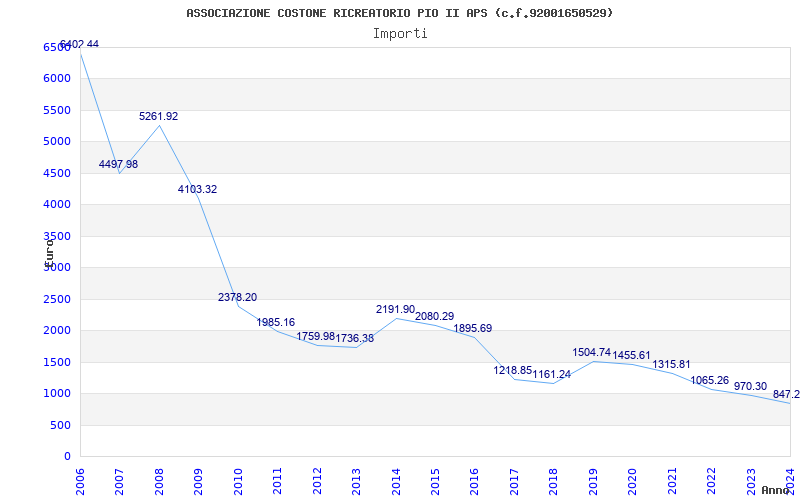This screenshot has height=500, width=800.
Task: Click x-axis year 2022
Action: (x=711, y=481)
